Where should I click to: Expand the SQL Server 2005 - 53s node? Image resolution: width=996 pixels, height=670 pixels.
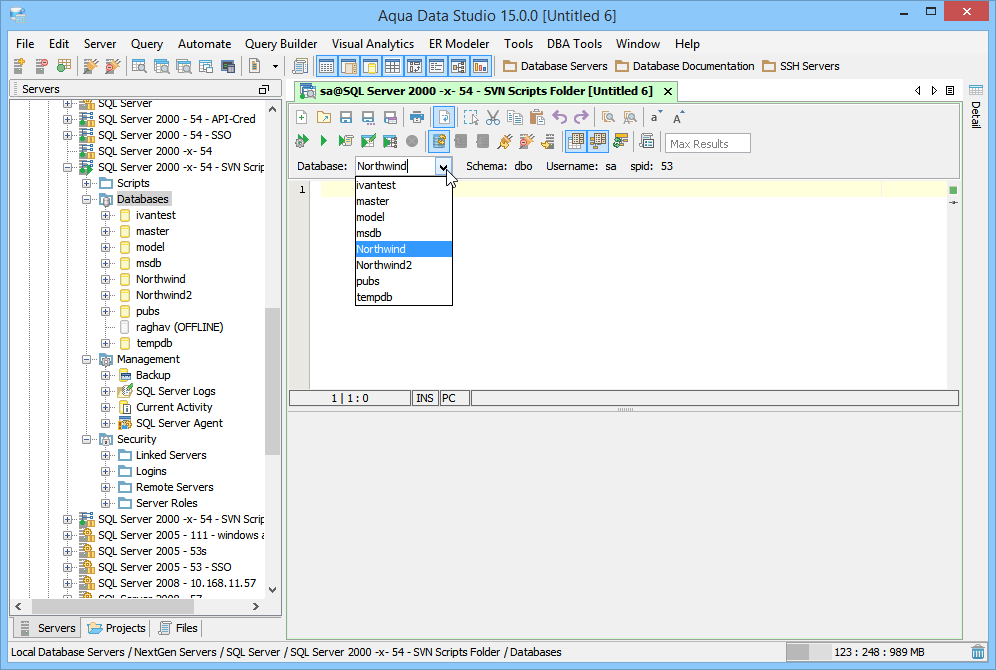coord(67,551)
